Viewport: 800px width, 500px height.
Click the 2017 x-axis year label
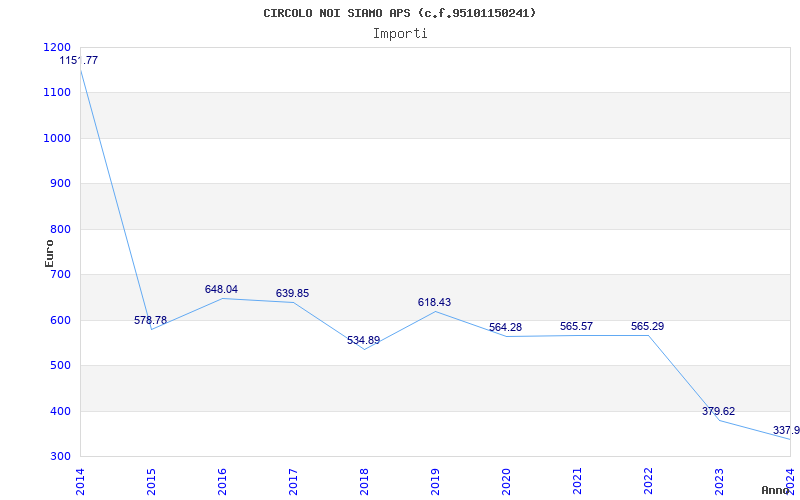click(x=293, y=481)
